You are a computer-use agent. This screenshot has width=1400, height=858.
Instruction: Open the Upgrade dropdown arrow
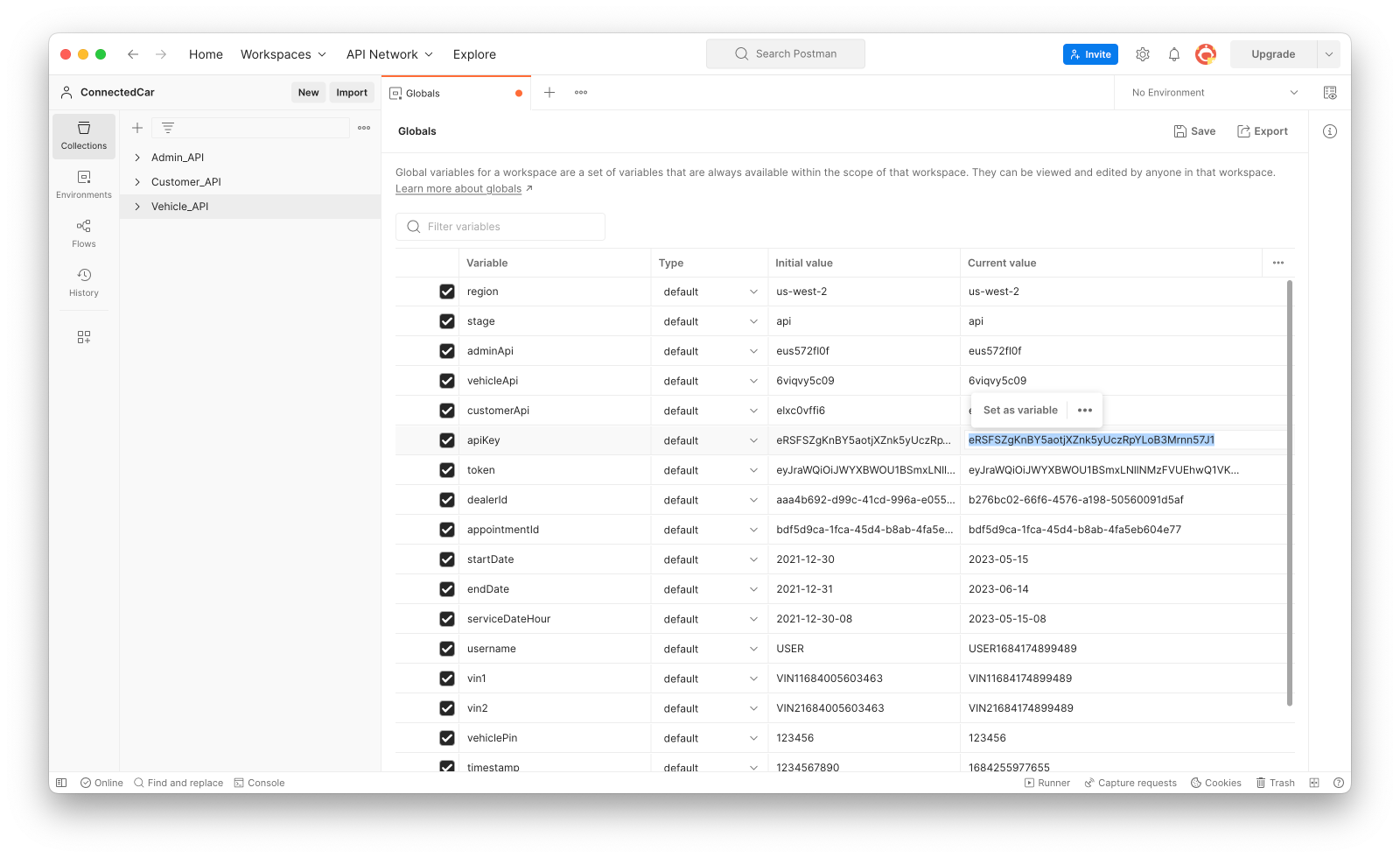tap(1328, 54)
